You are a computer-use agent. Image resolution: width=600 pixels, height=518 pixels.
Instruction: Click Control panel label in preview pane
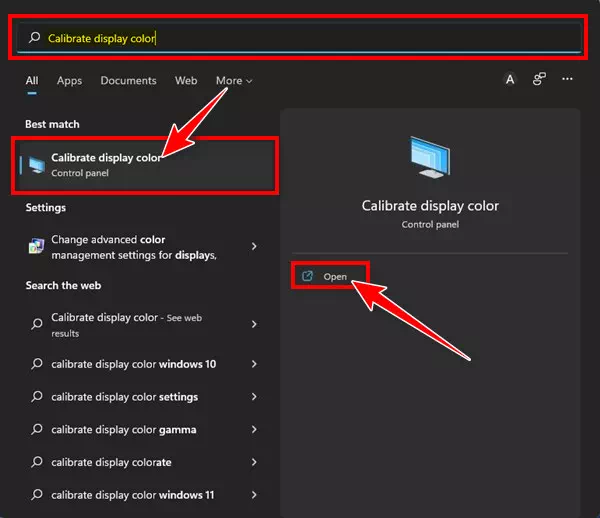tap(430, 225)
